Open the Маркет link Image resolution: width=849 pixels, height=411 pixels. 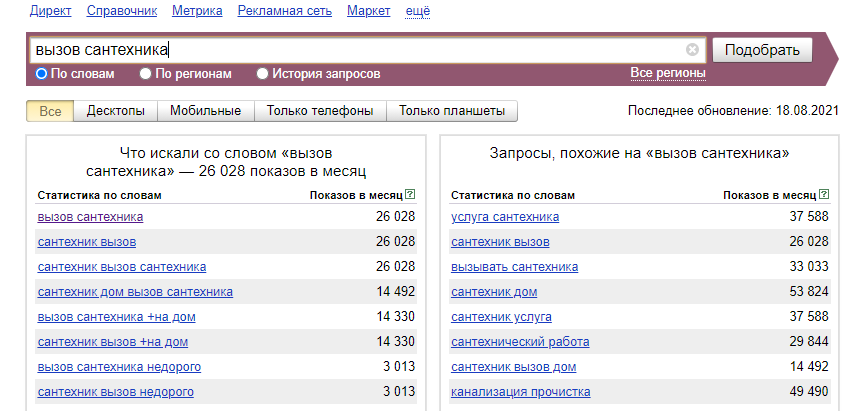(x=369, y=11)
